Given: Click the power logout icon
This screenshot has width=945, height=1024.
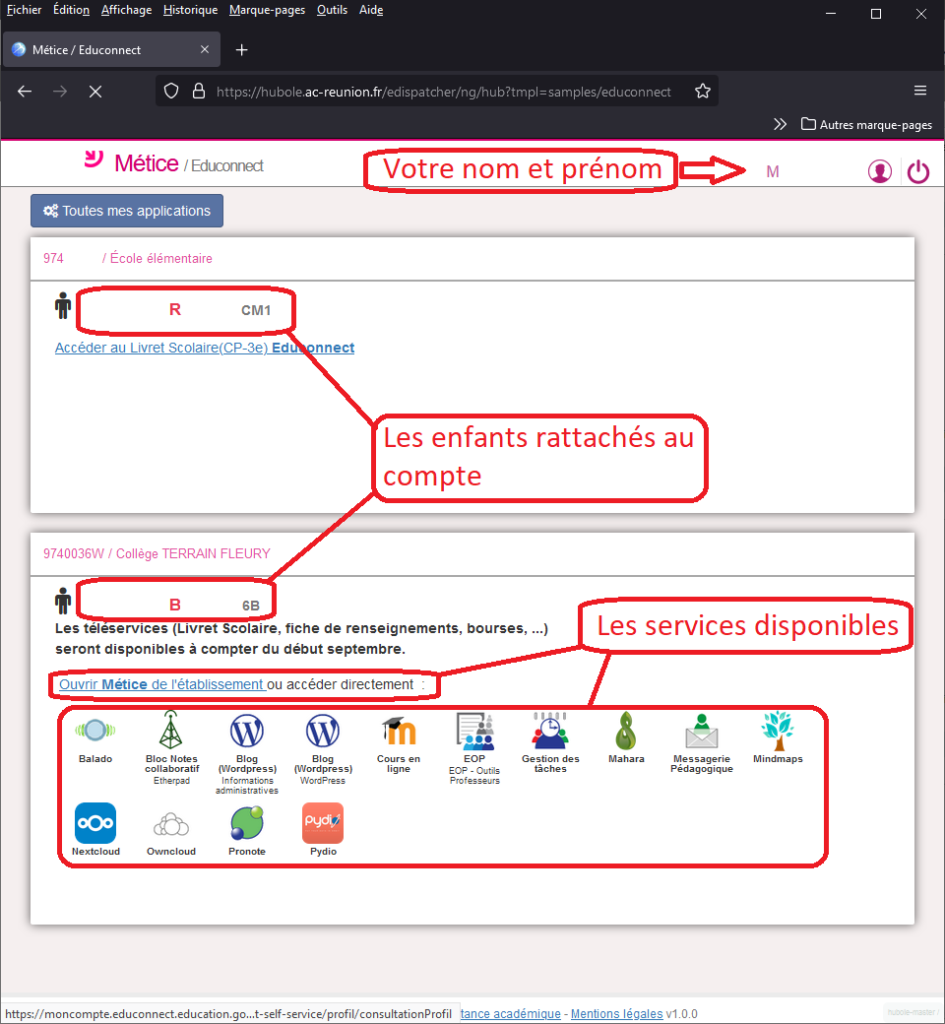Looking at the screenshot, I should point(918,171).
